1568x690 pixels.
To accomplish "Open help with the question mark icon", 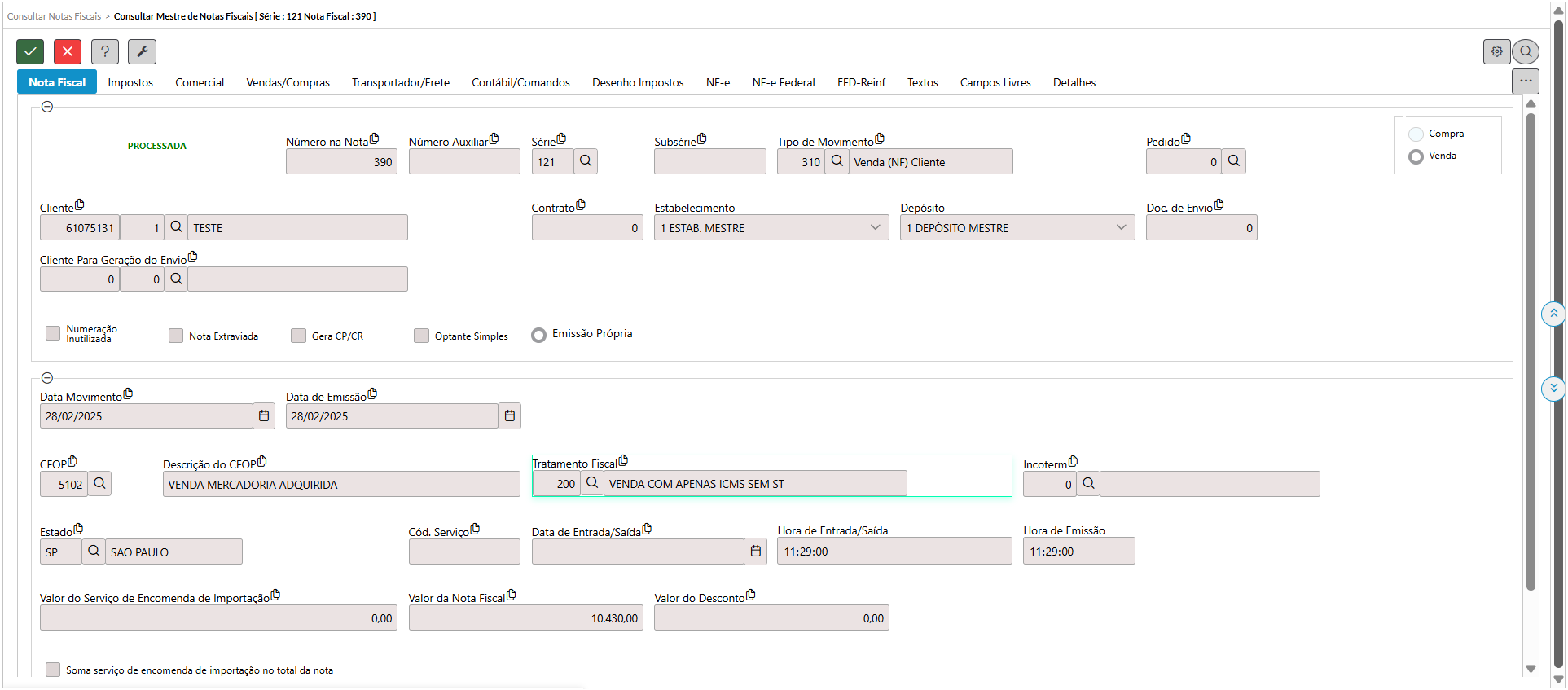I will (x=104, y=51).
